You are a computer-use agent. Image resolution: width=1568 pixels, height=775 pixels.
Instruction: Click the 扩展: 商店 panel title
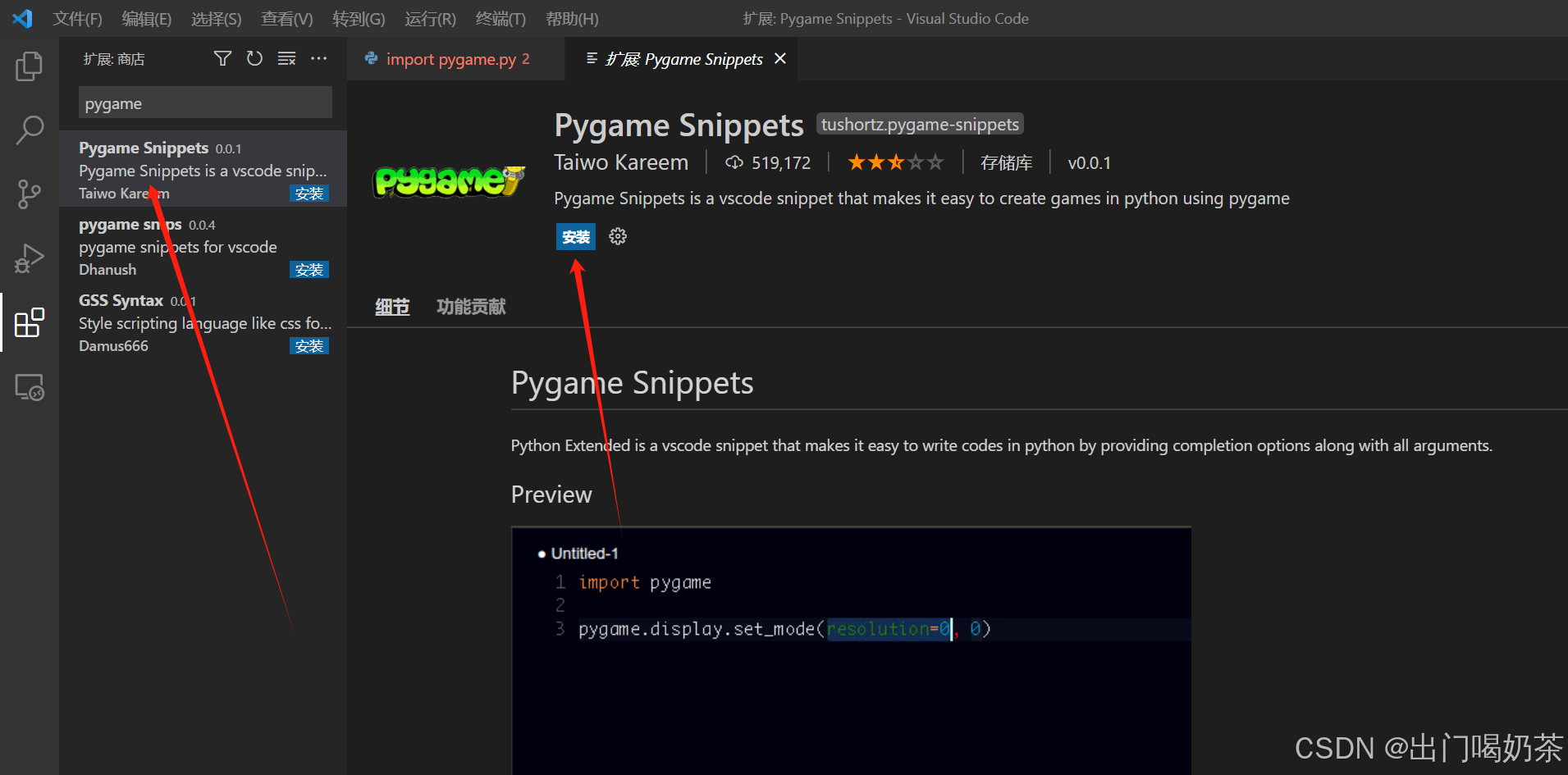point(114,59)
